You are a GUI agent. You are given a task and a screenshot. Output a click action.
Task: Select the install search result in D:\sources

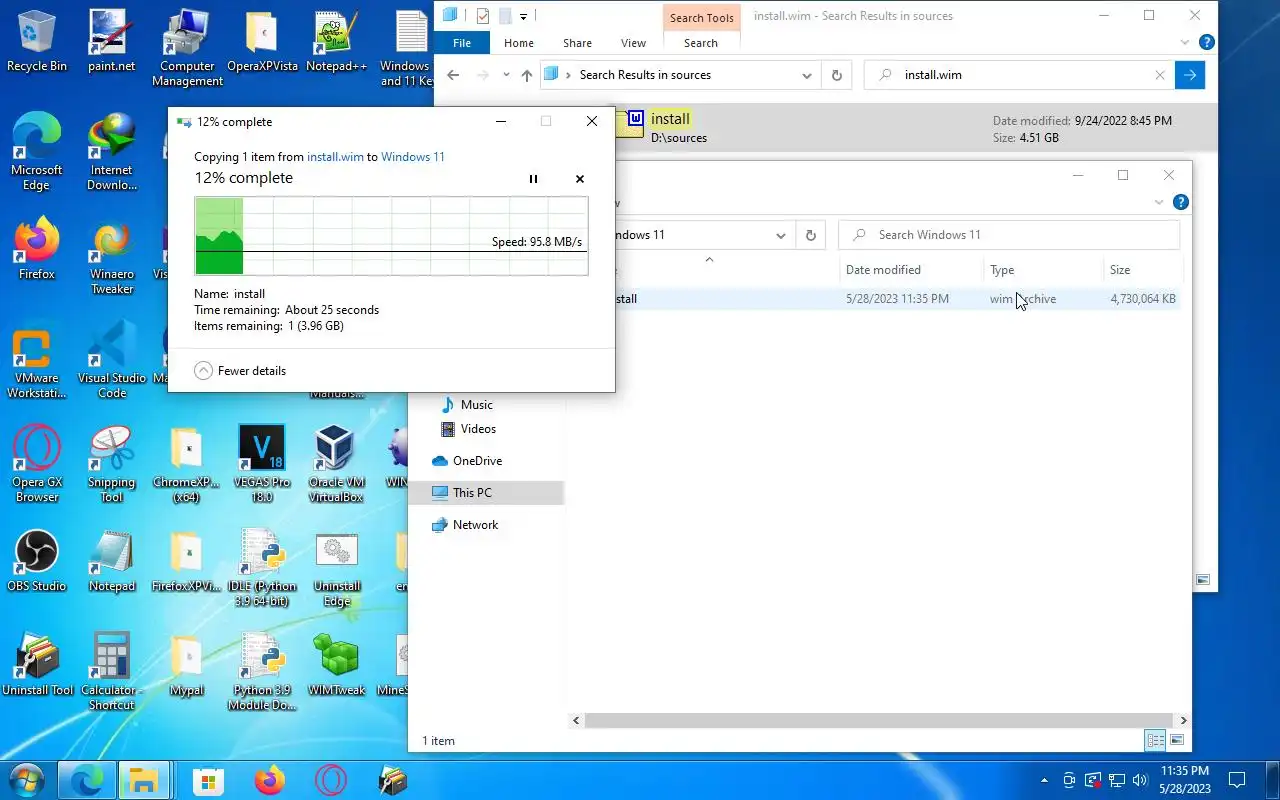coord(826,127)
